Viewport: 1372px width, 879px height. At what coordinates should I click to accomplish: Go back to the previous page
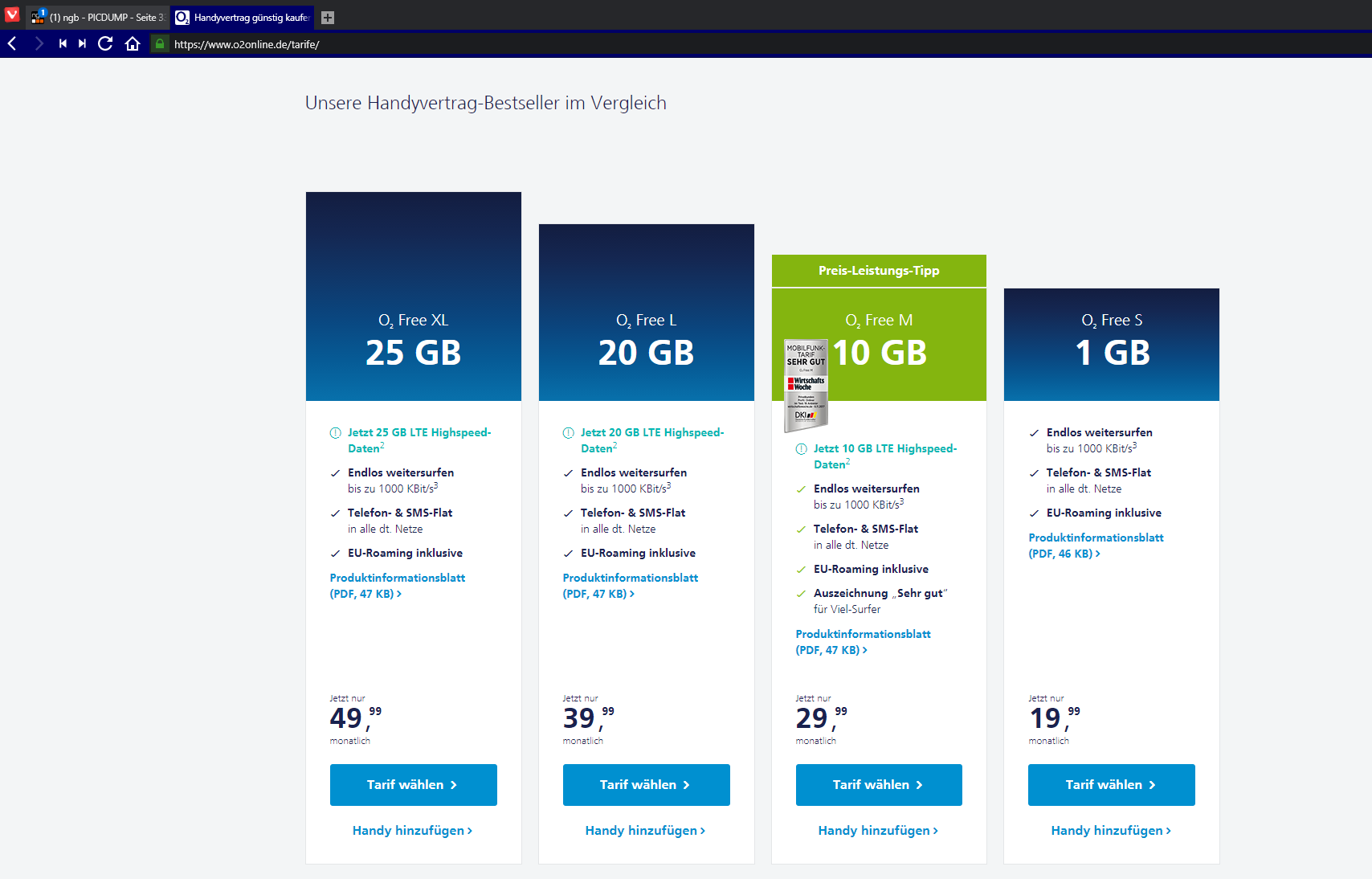(x=12, y=43)
